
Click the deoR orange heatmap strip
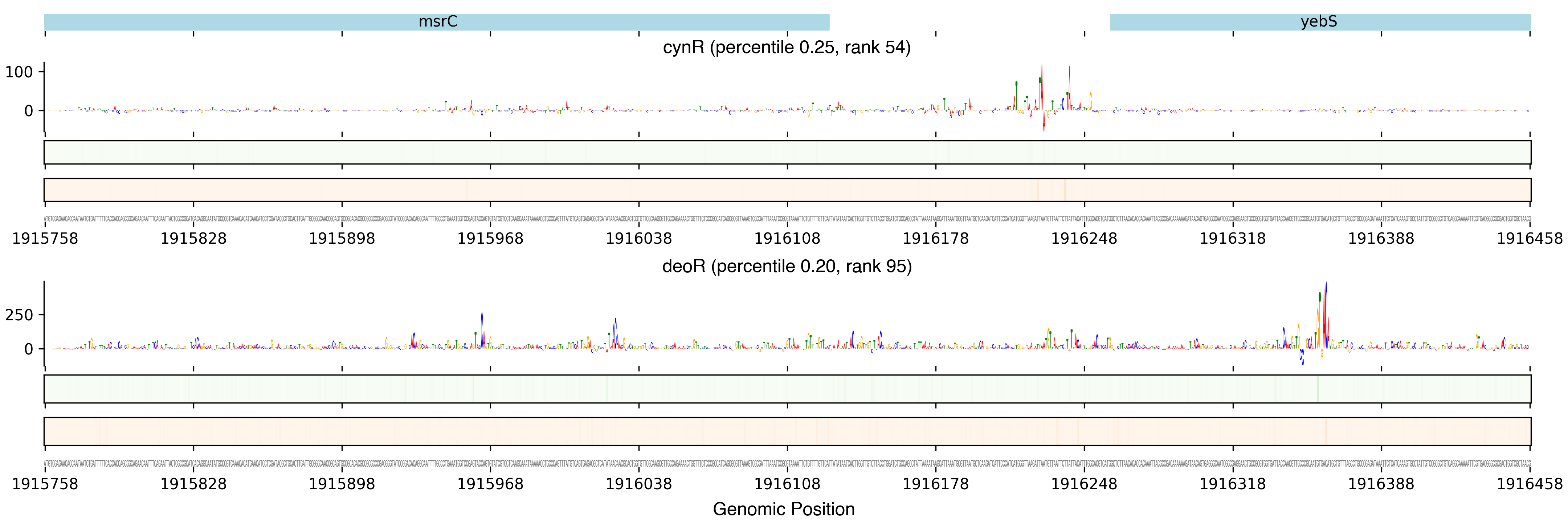[787, 431]
